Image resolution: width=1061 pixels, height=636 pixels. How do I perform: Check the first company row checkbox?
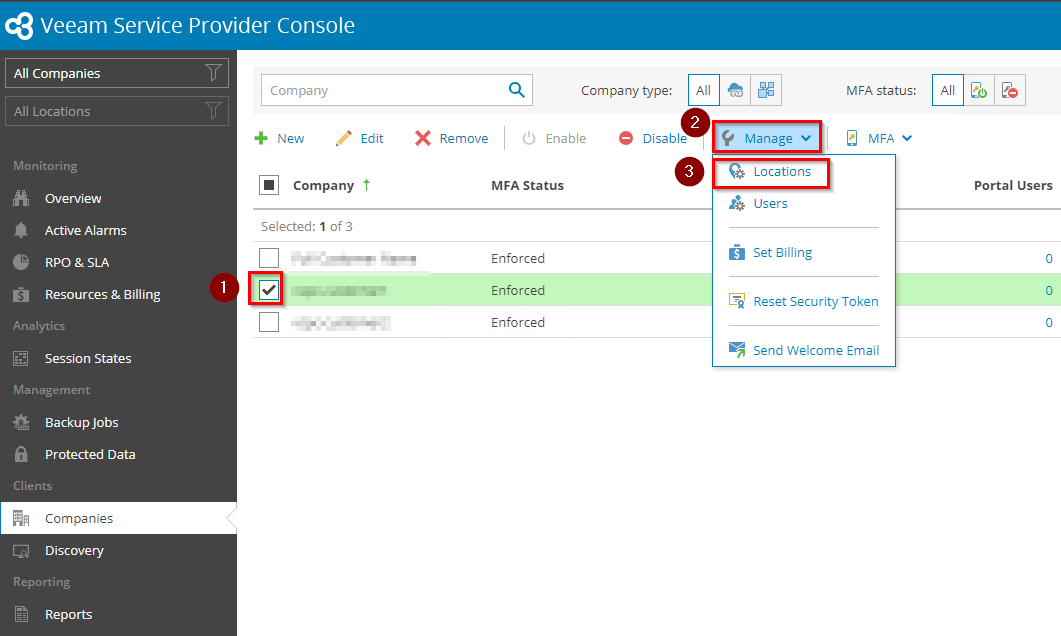(269, 258)
